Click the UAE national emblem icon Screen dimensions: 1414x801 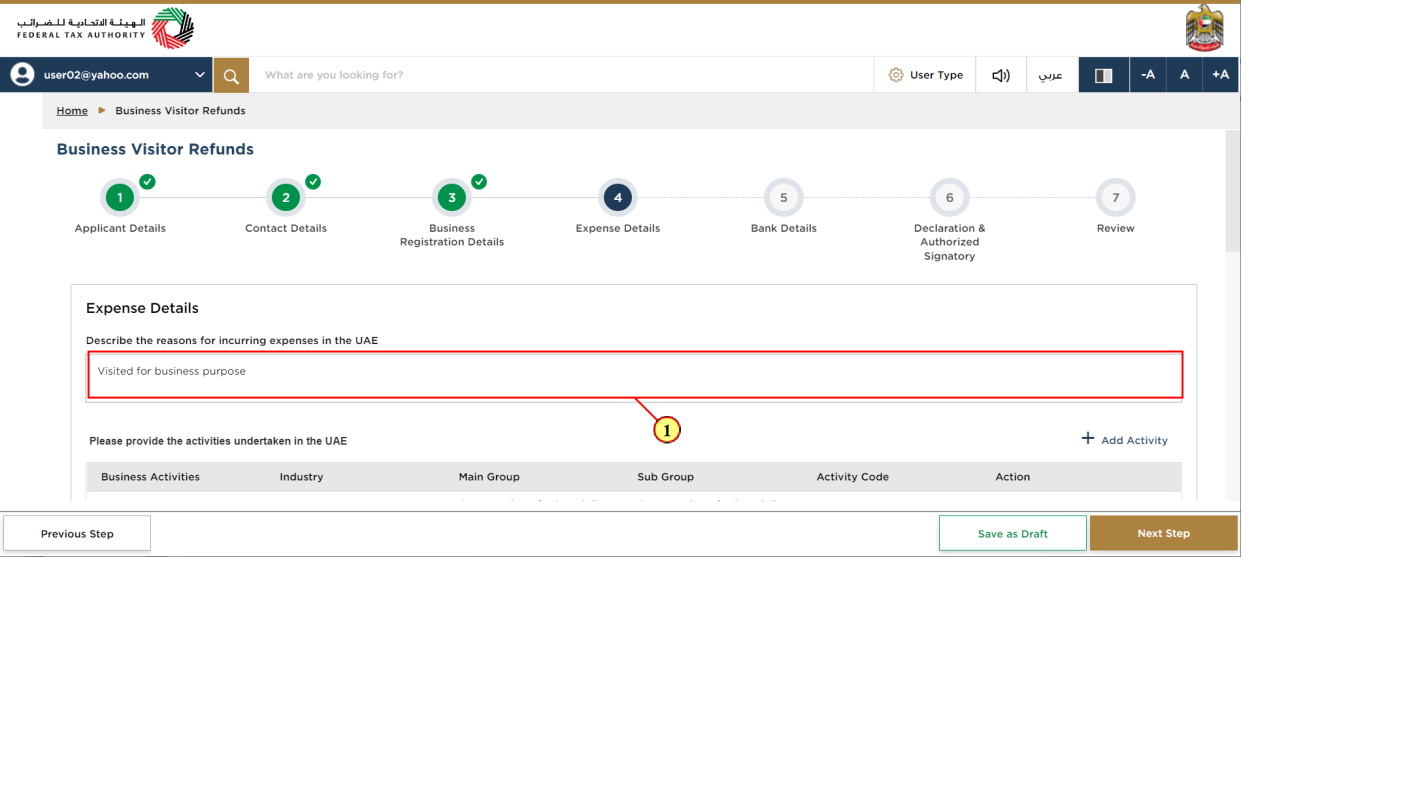(1204, 28)
